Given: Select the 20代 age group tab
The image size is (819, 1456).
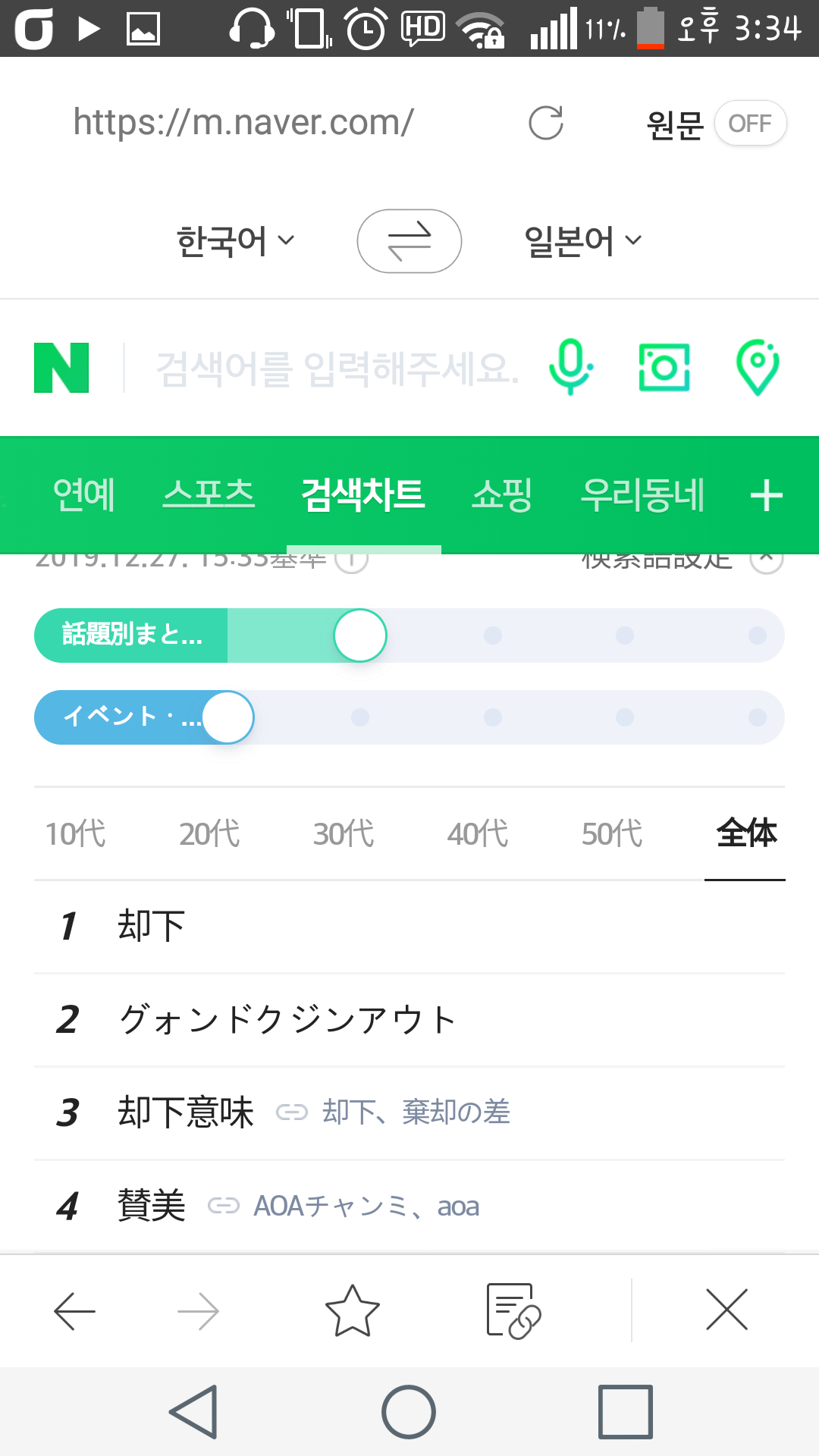Looking at the screenshot, I should [x=209, y=833].
